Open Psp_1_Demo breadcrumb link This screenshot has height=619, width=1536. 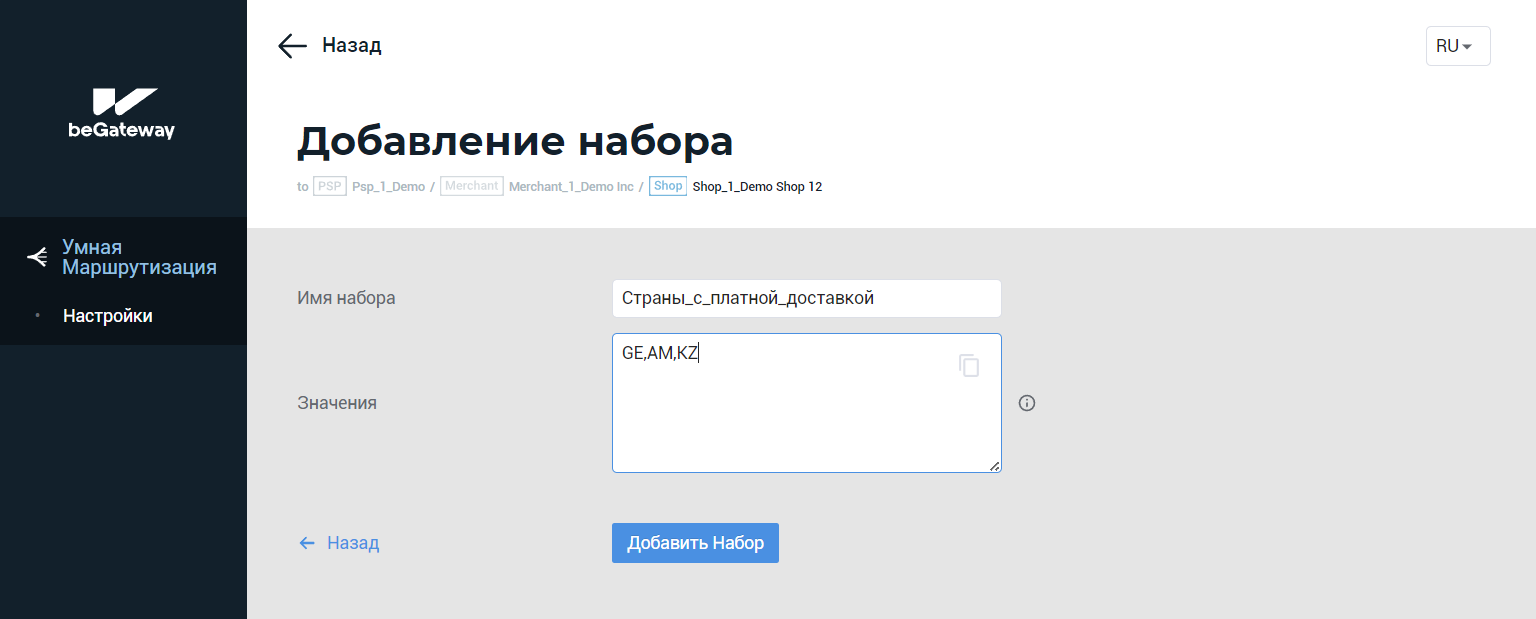388,187
